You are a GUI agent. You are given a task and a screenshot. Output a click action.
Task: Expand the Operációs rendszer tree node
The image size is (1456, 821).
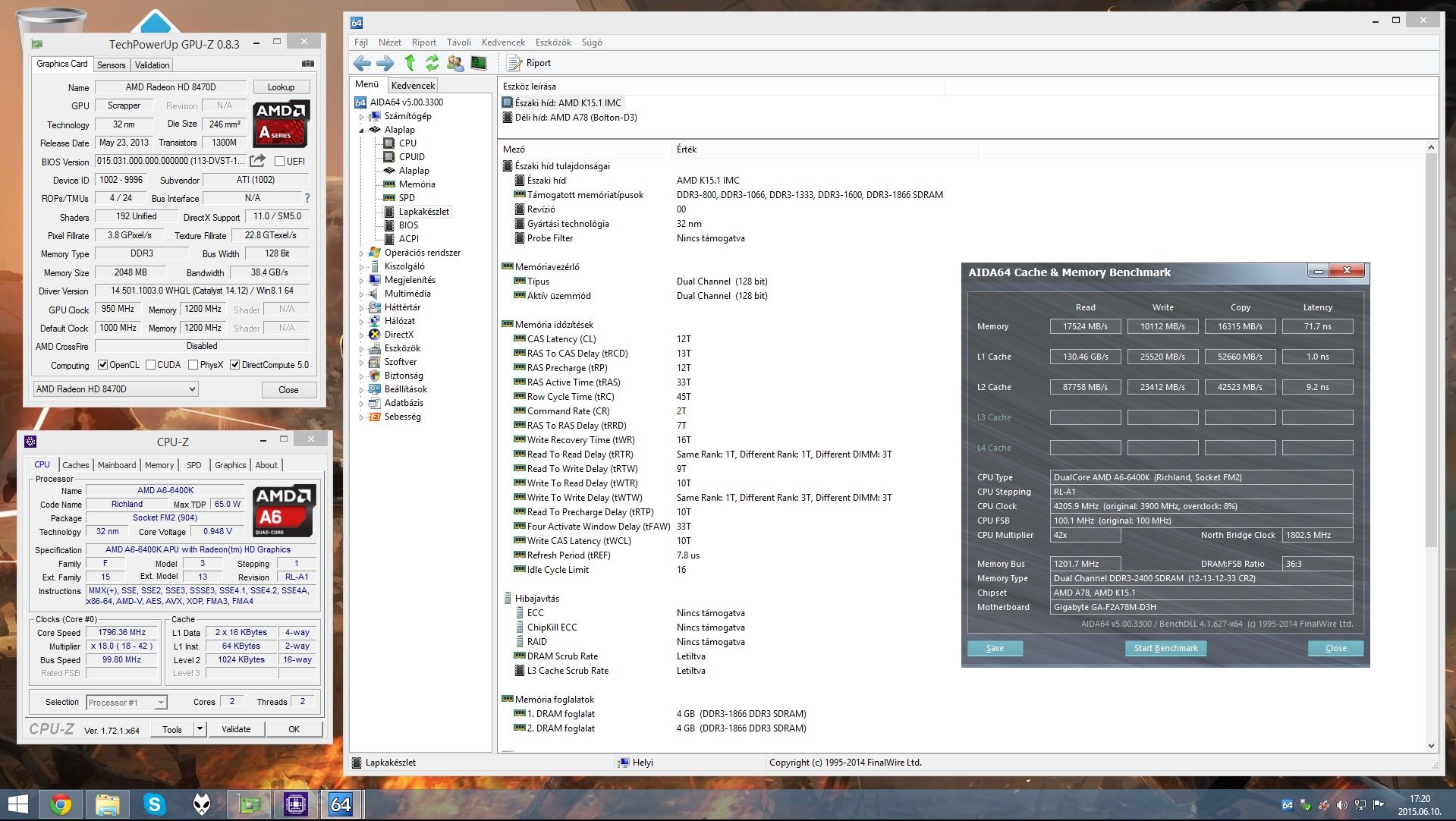pyautogui.click(x=361, y=253)
